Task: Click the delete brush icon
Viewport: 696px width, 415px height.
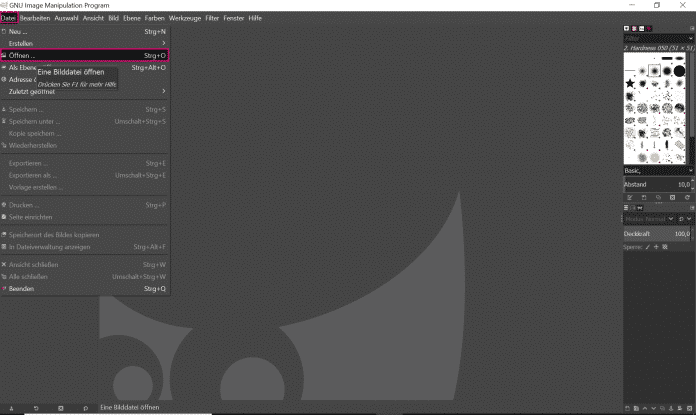Action: point(672,198)
